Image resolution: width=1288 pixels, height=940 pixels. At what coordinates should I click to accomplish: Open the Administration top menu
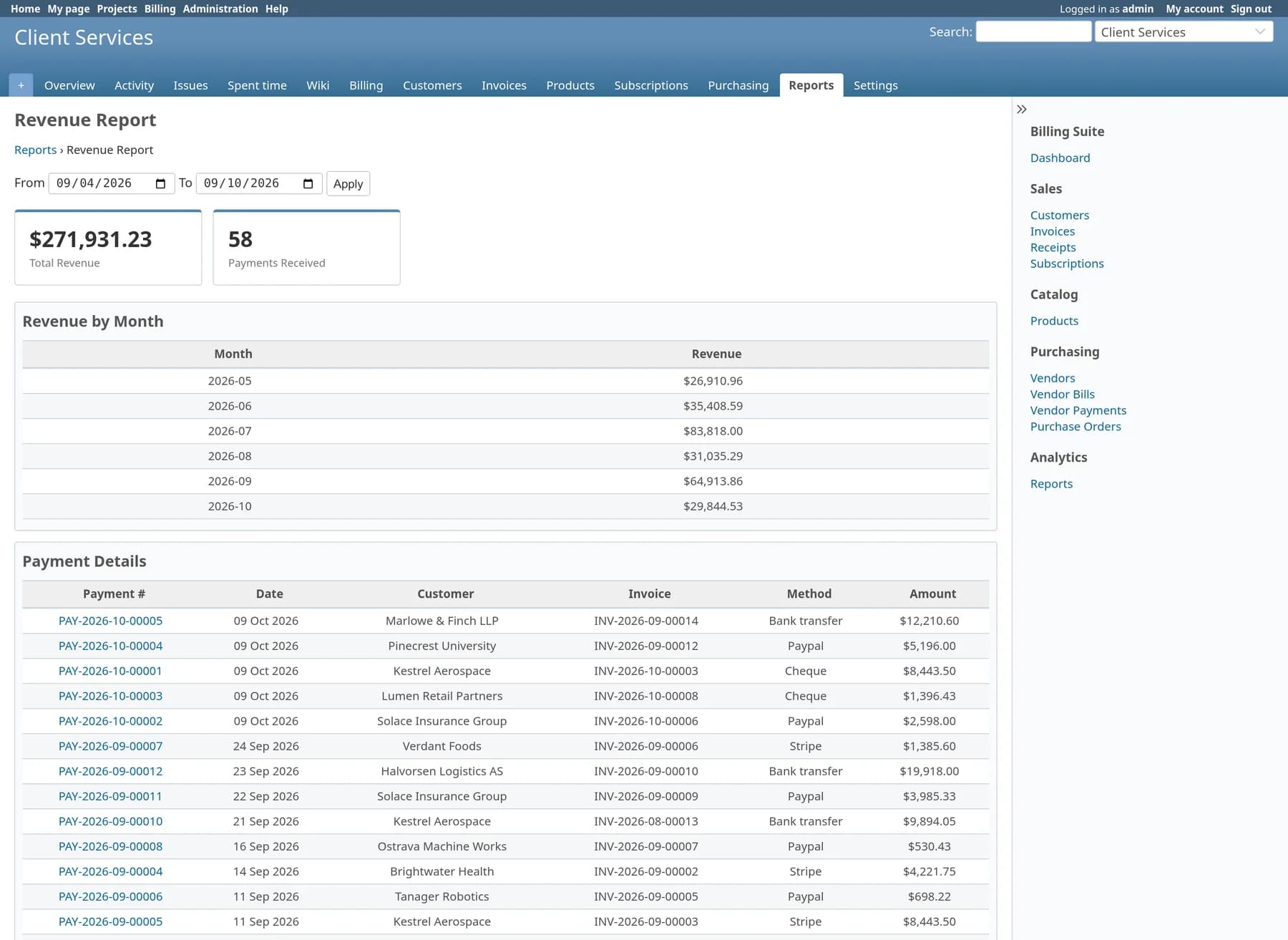click(220, 9)
